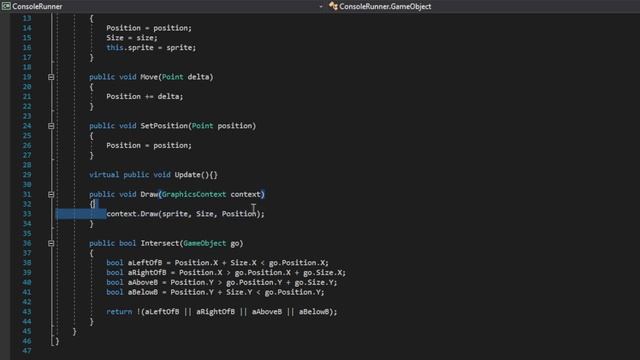Click the ConsoleRunner project icon
The image size is (640, 360).
6,6
